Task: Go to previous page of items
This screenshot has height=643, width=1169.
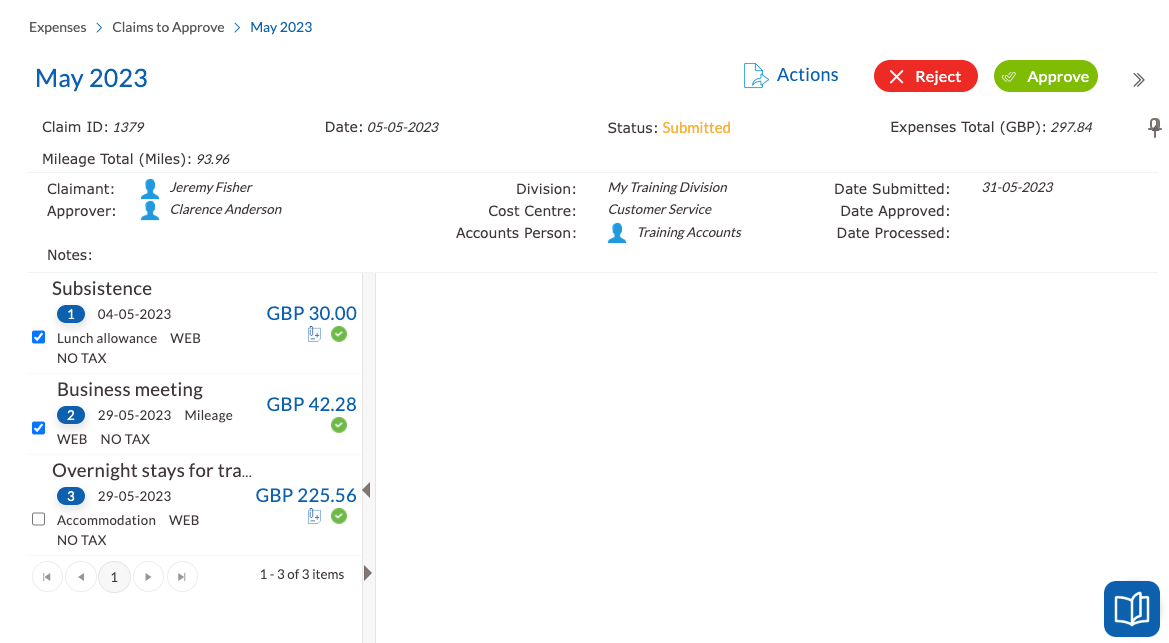Action: [81, 577]
